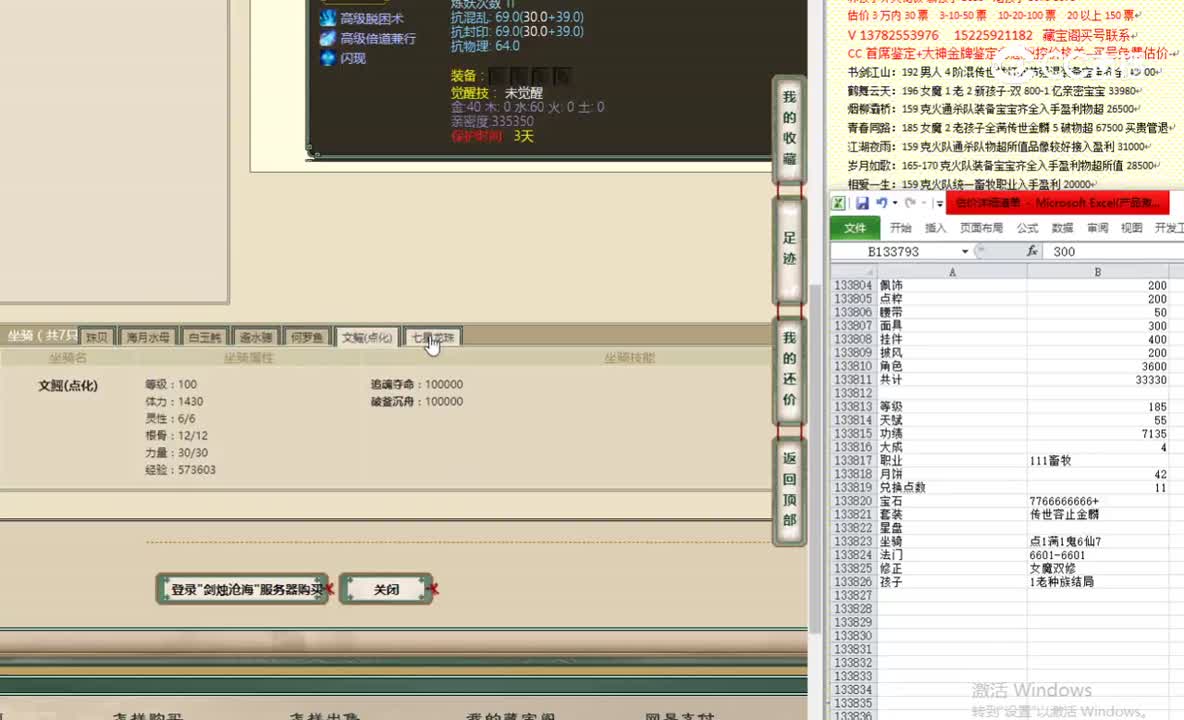The image size is (1184, 720).
Task: Click the 经验：573603 mount attribute
Action: click(x=180, y=469)
